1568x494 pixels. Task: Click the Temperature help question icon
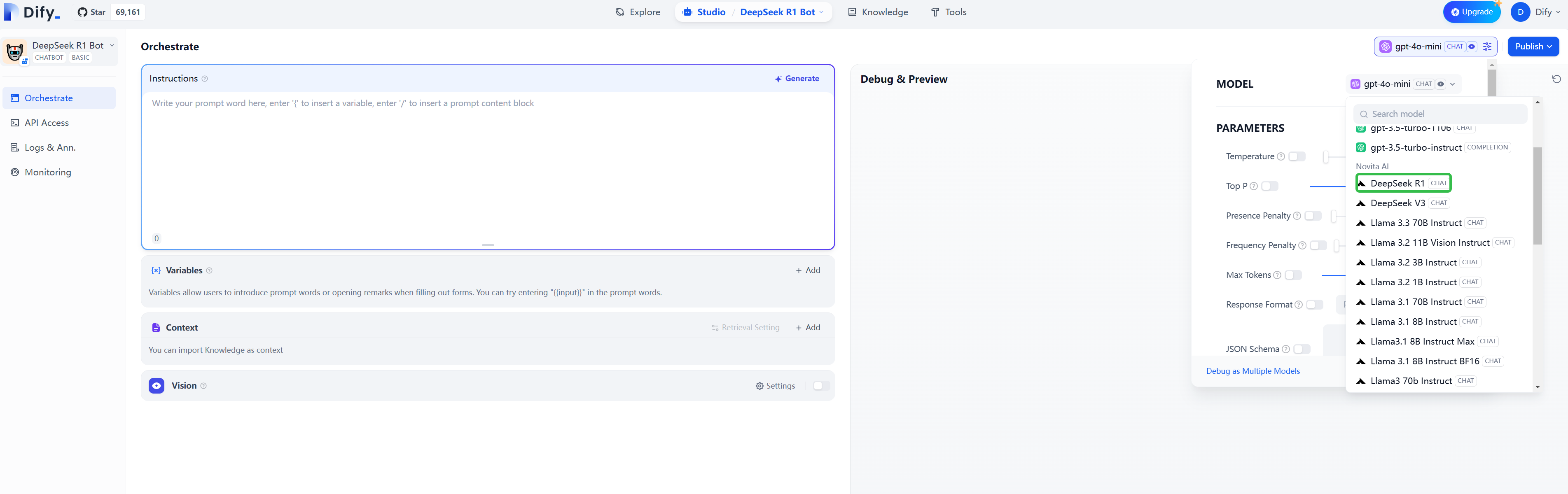[x=1281, y=157]
